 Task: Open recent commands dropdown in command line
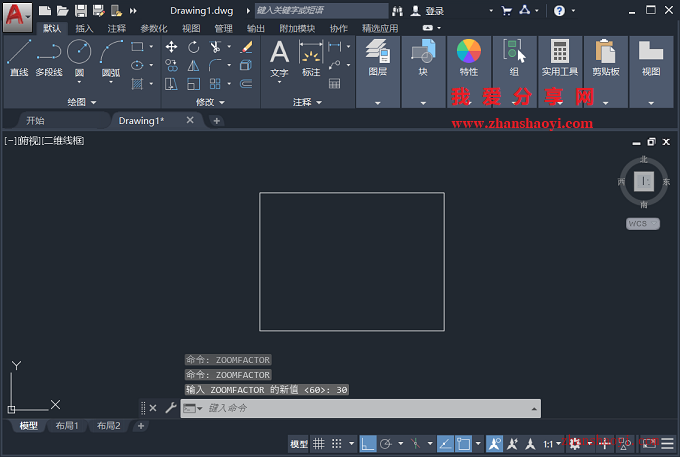(x=193, y=408)
